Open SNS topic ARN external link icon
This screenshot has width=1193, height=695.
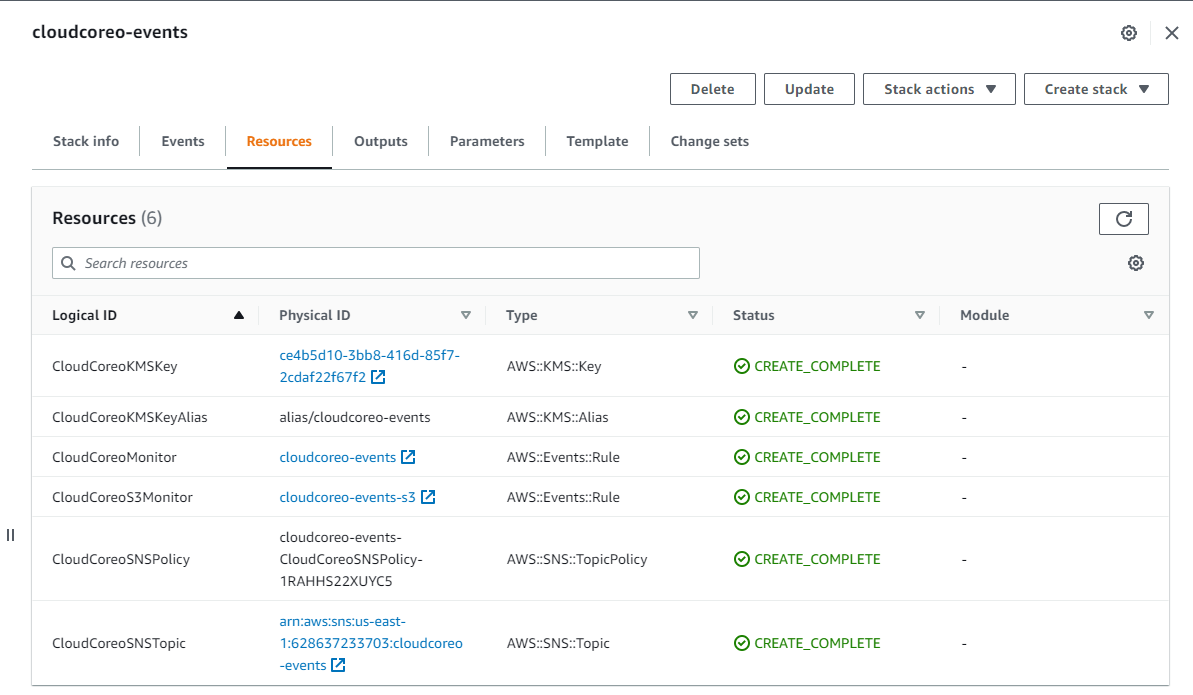337,664
